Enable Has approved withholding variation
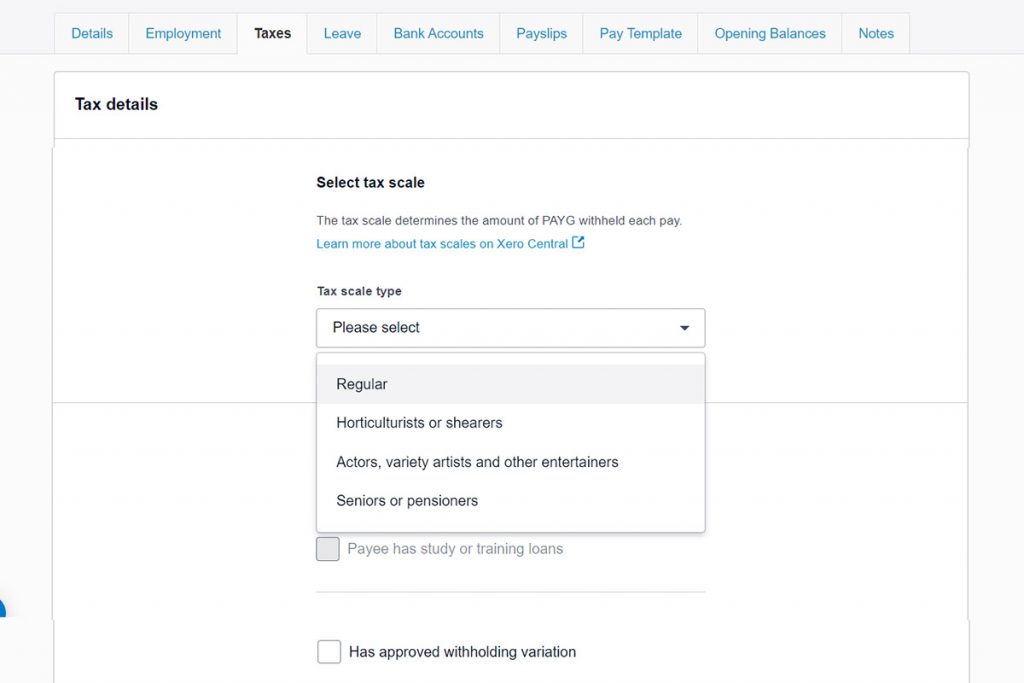The image size is (1024, 683). (x=329, y=651)
